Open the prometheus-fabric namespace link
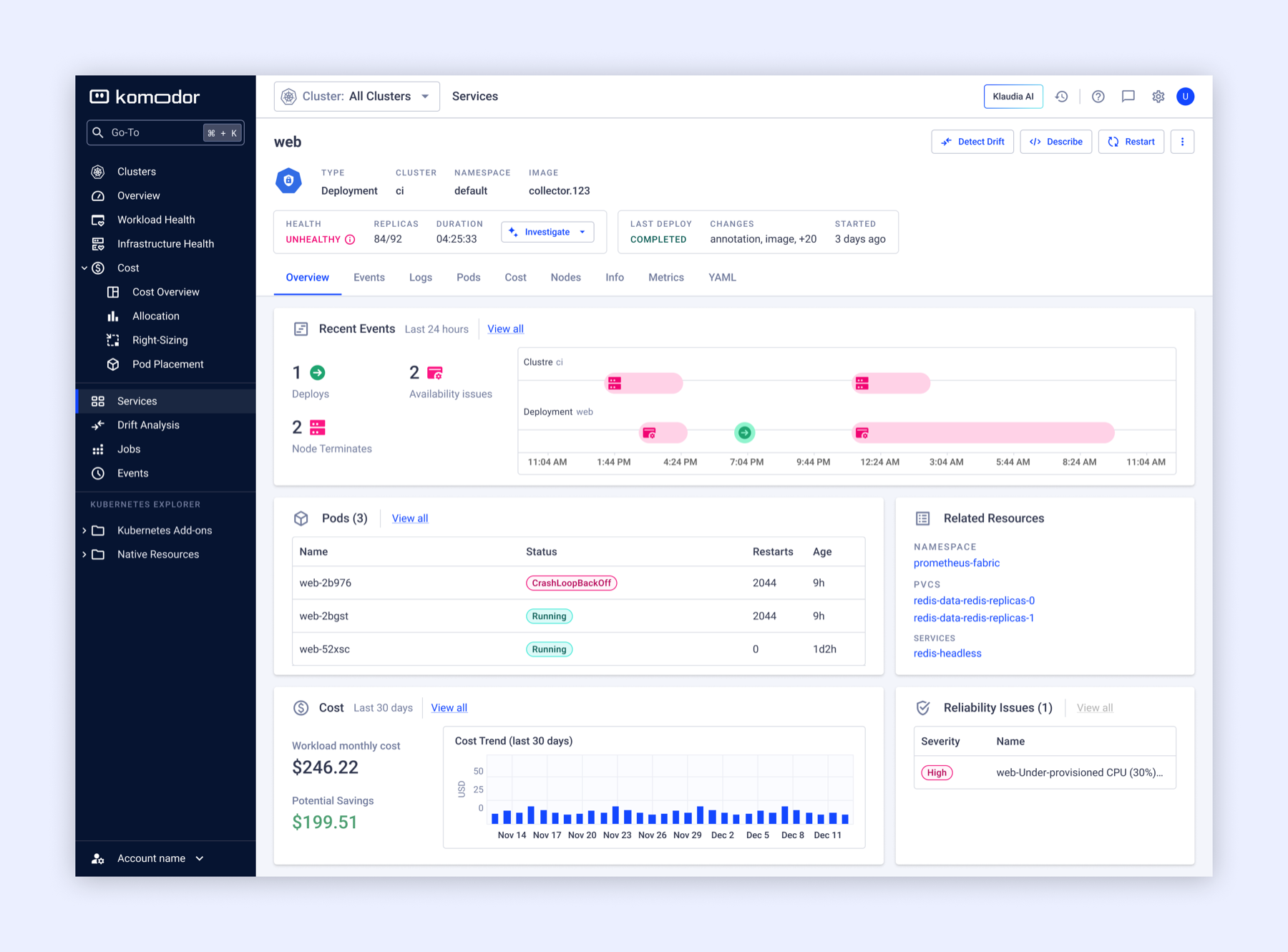 957,563
